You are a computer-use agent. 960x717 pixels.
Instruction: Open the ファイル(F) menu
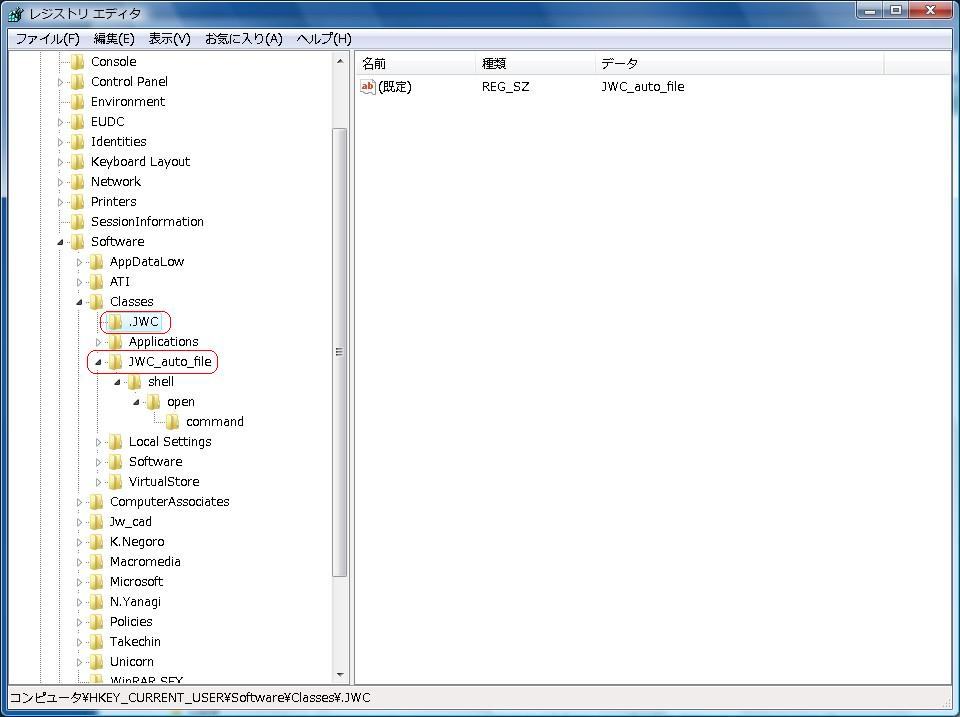47,39
